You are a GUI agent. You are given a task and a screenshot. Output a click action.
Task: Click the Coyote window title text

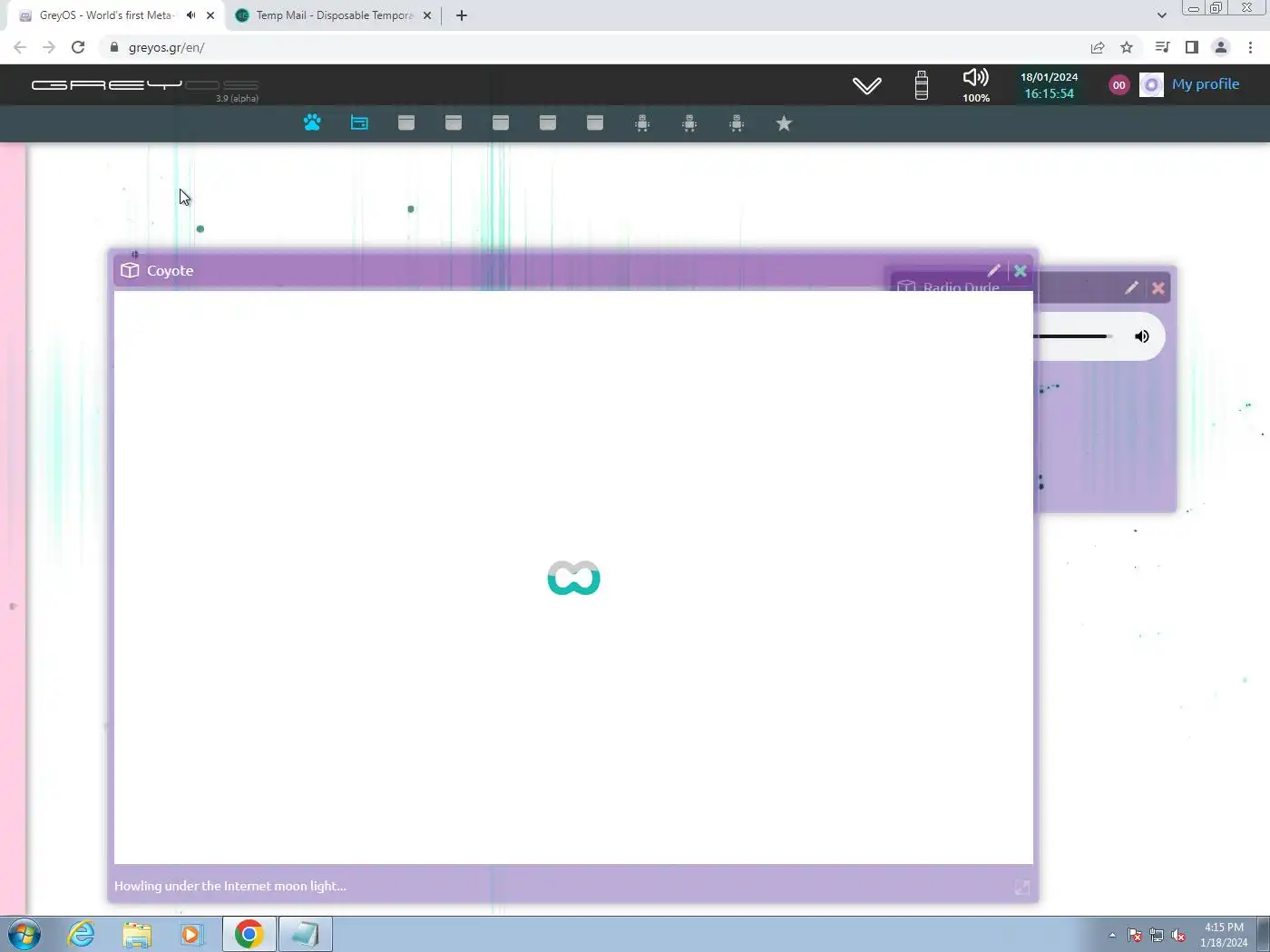coord(171,270)
